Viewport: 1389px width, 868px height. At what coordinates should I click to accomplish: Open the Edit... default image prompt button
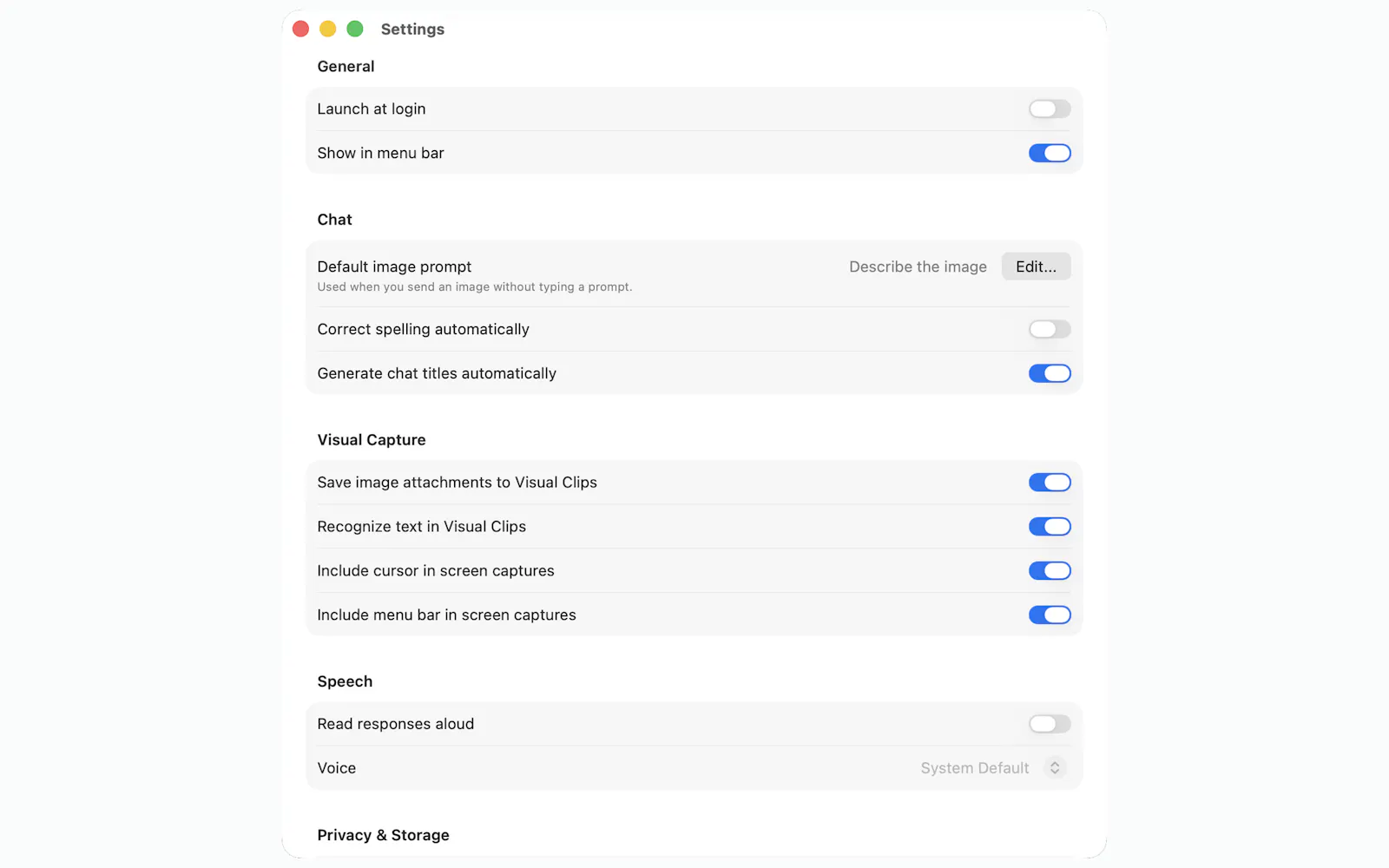pyautogui.click(x=1036, y=266)
